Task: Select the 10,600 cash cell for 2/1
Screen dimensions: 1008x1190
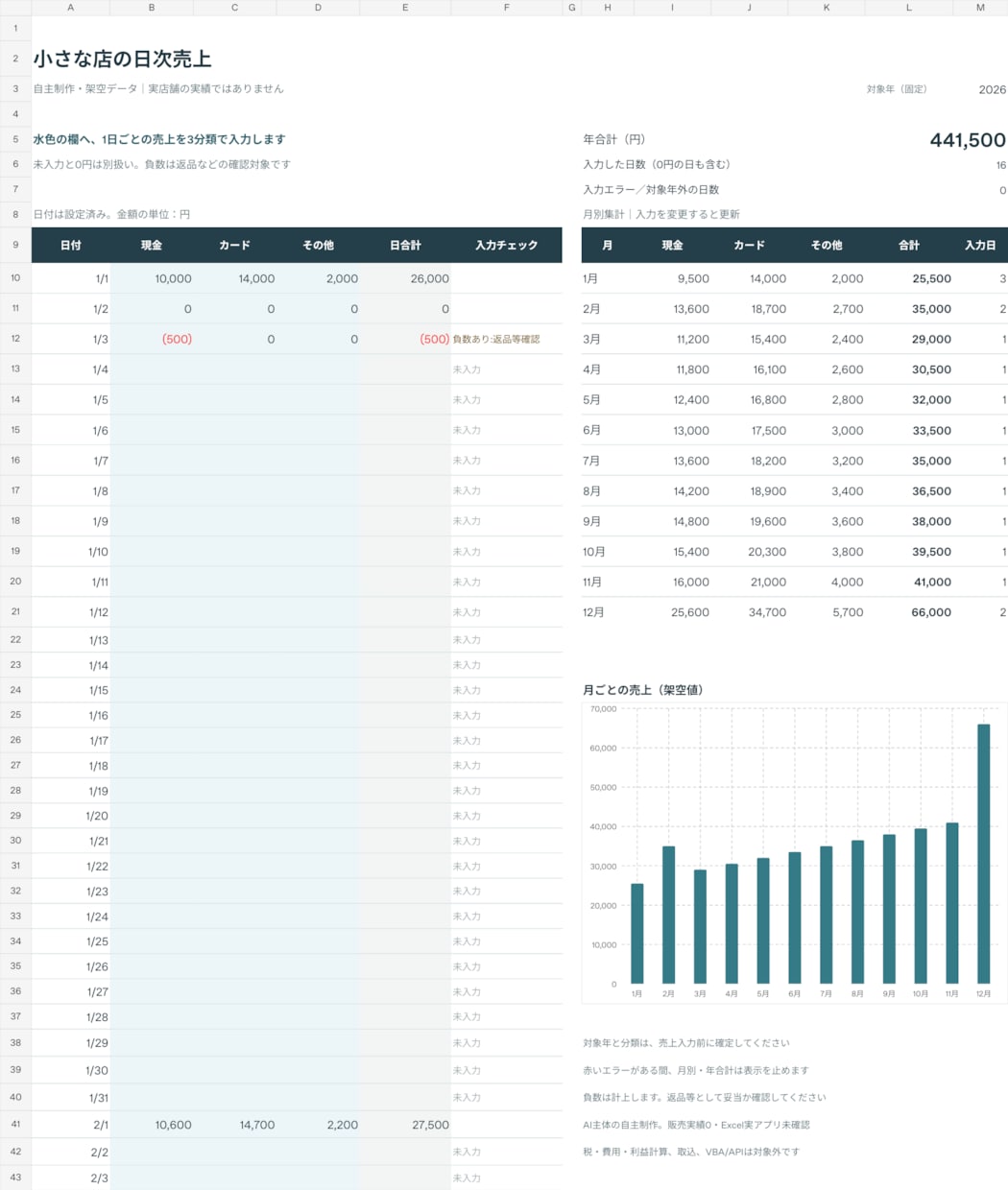Action: (x=152, y=1125)
